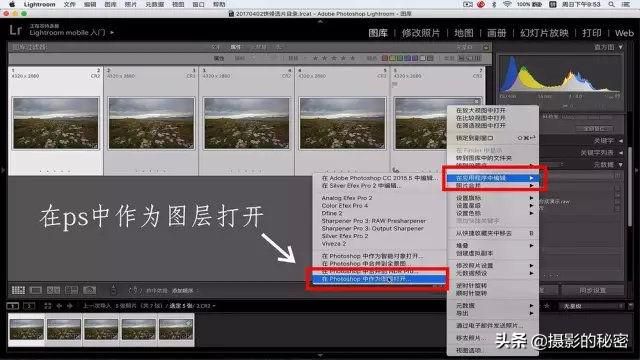Filter by red color label
The image size is (640, 360).
(x=384, y=58)
